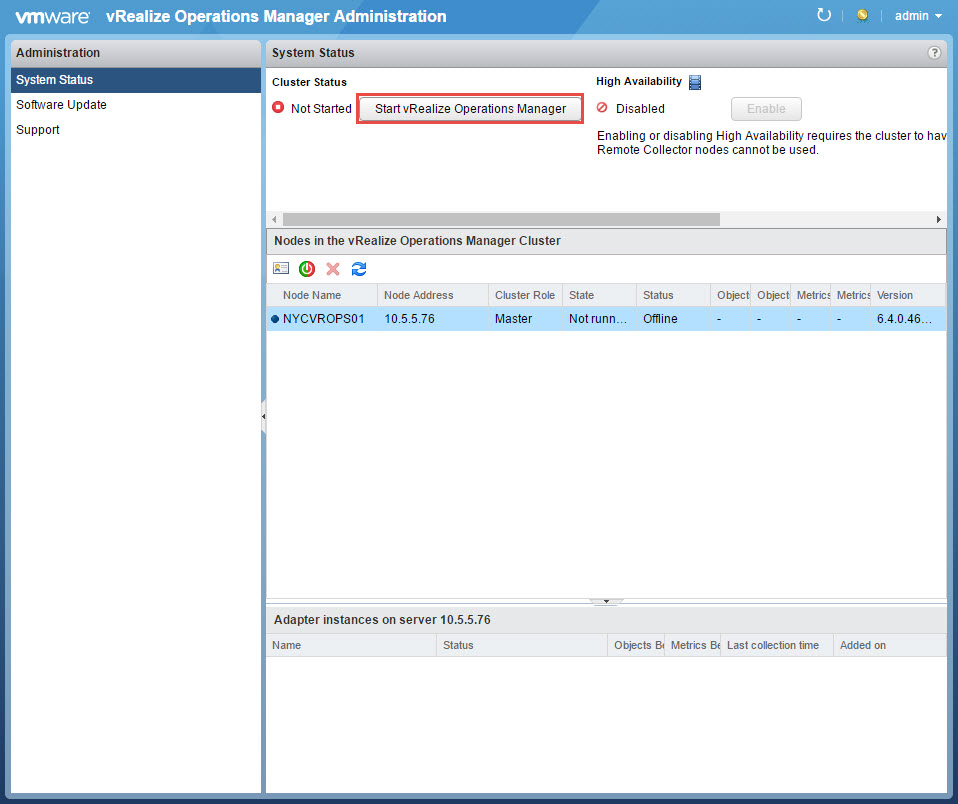Click the blue reload nodes icon
This screenshot has width=958, height=804.
click(359, 269)
